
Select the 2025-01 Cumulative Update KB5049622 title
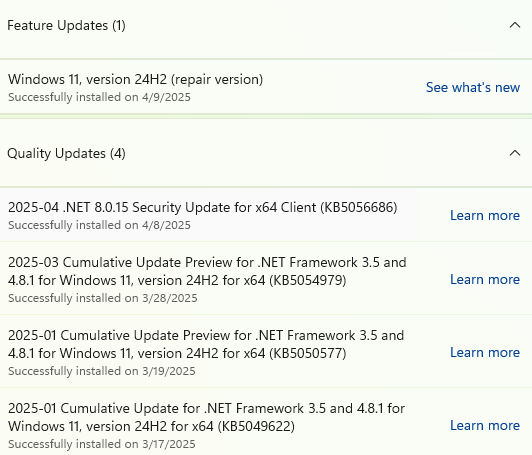[206, 417]
